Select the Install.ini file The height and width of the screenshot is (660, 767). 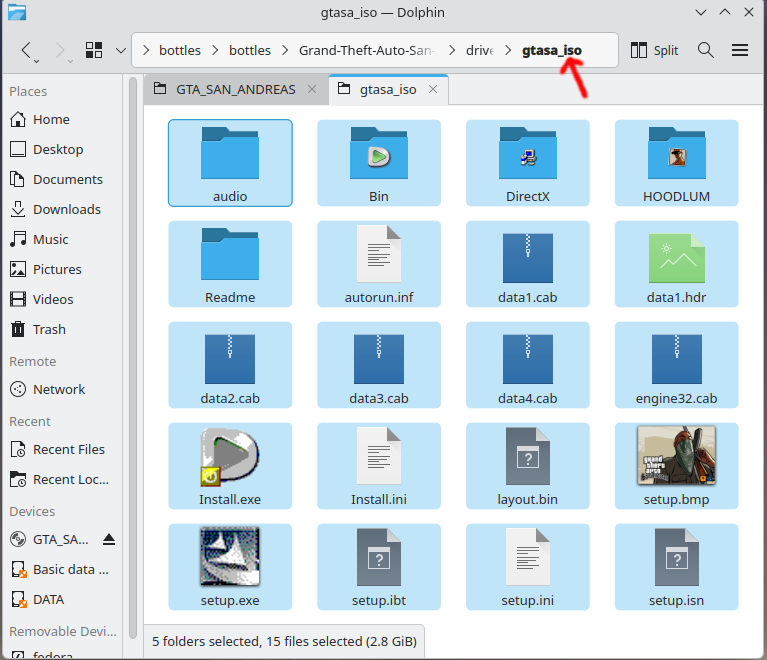pos(379,466)
